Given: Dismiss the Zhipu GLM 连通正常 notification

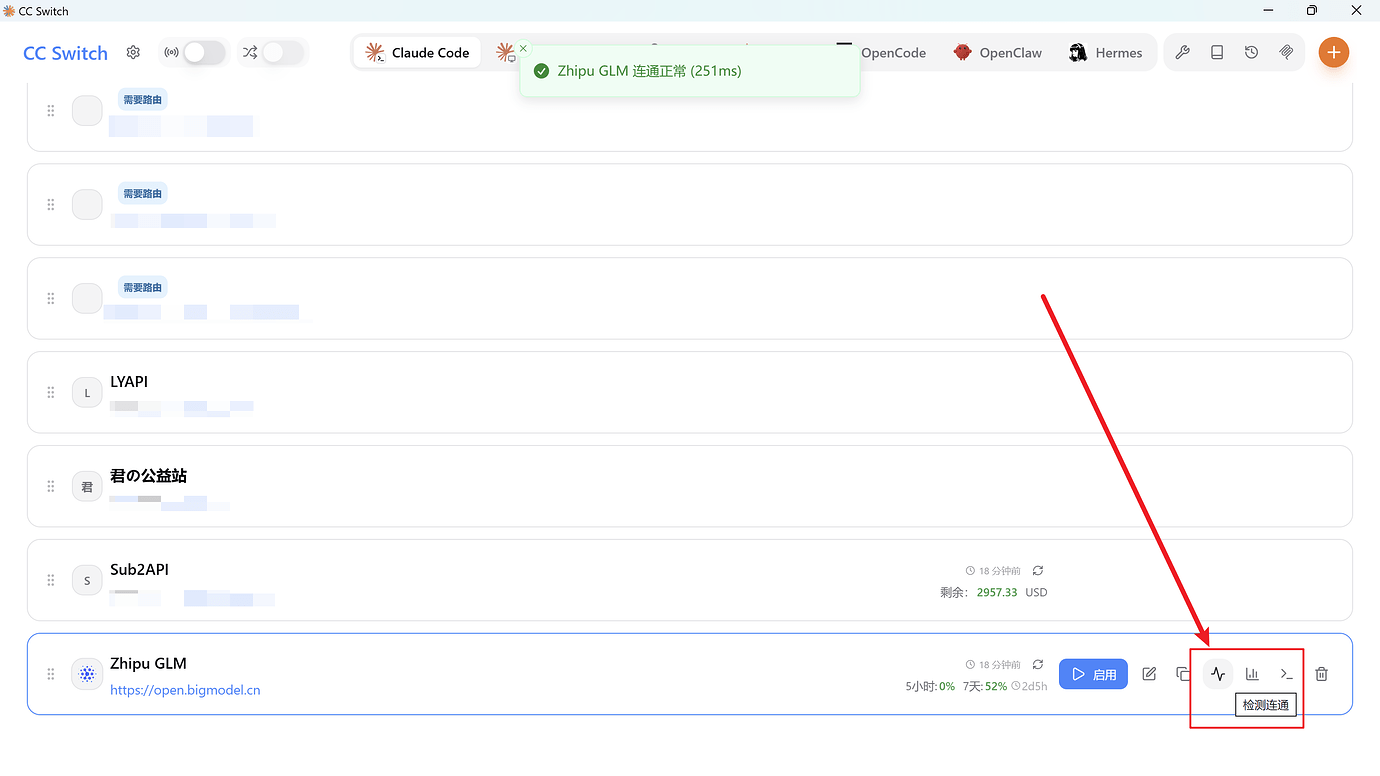Looking at the screenshot, I should [x=523, y=48].
